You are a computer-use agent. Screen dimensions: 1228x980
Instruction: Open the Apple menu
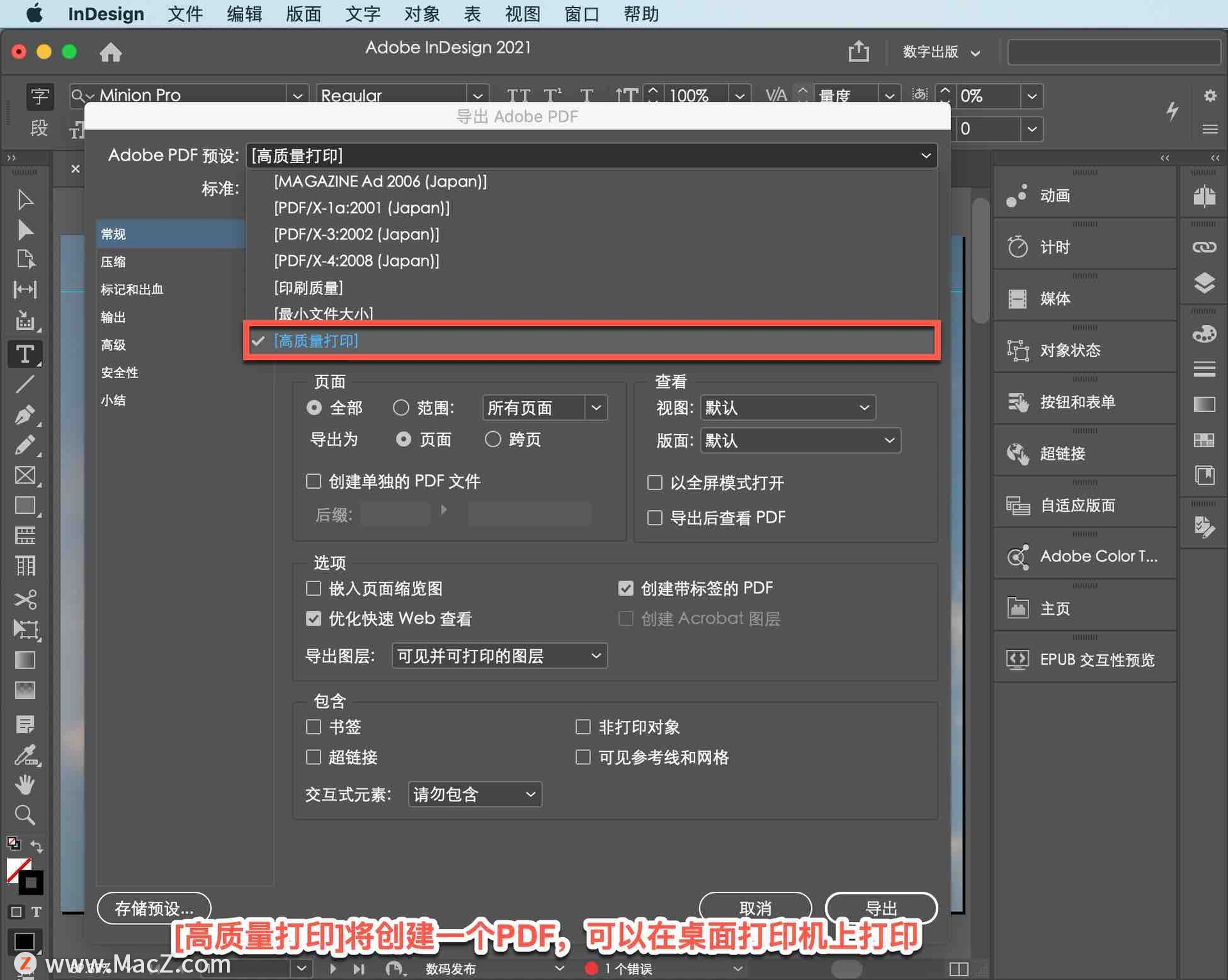[34, 14]
